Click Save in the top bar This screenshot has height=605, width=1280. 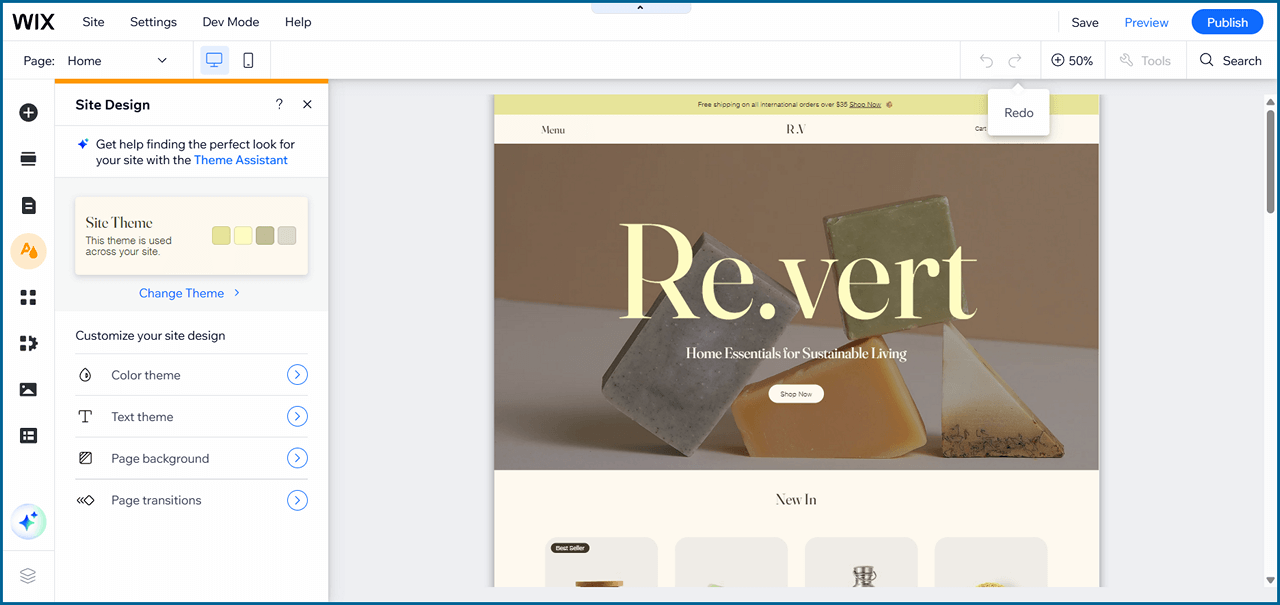pos(1085,22)
